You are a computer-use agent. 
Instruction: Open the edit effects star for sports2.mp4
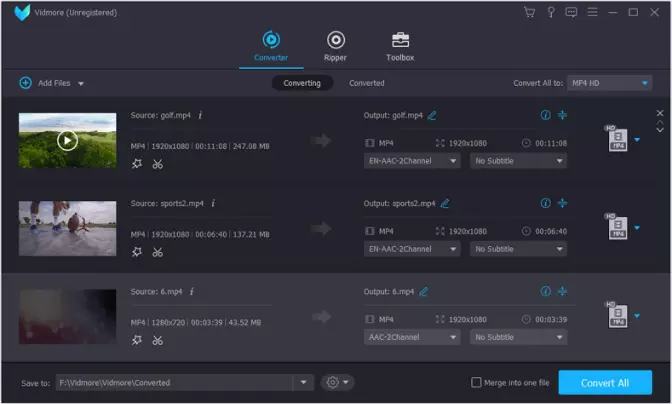pos(137,252)
